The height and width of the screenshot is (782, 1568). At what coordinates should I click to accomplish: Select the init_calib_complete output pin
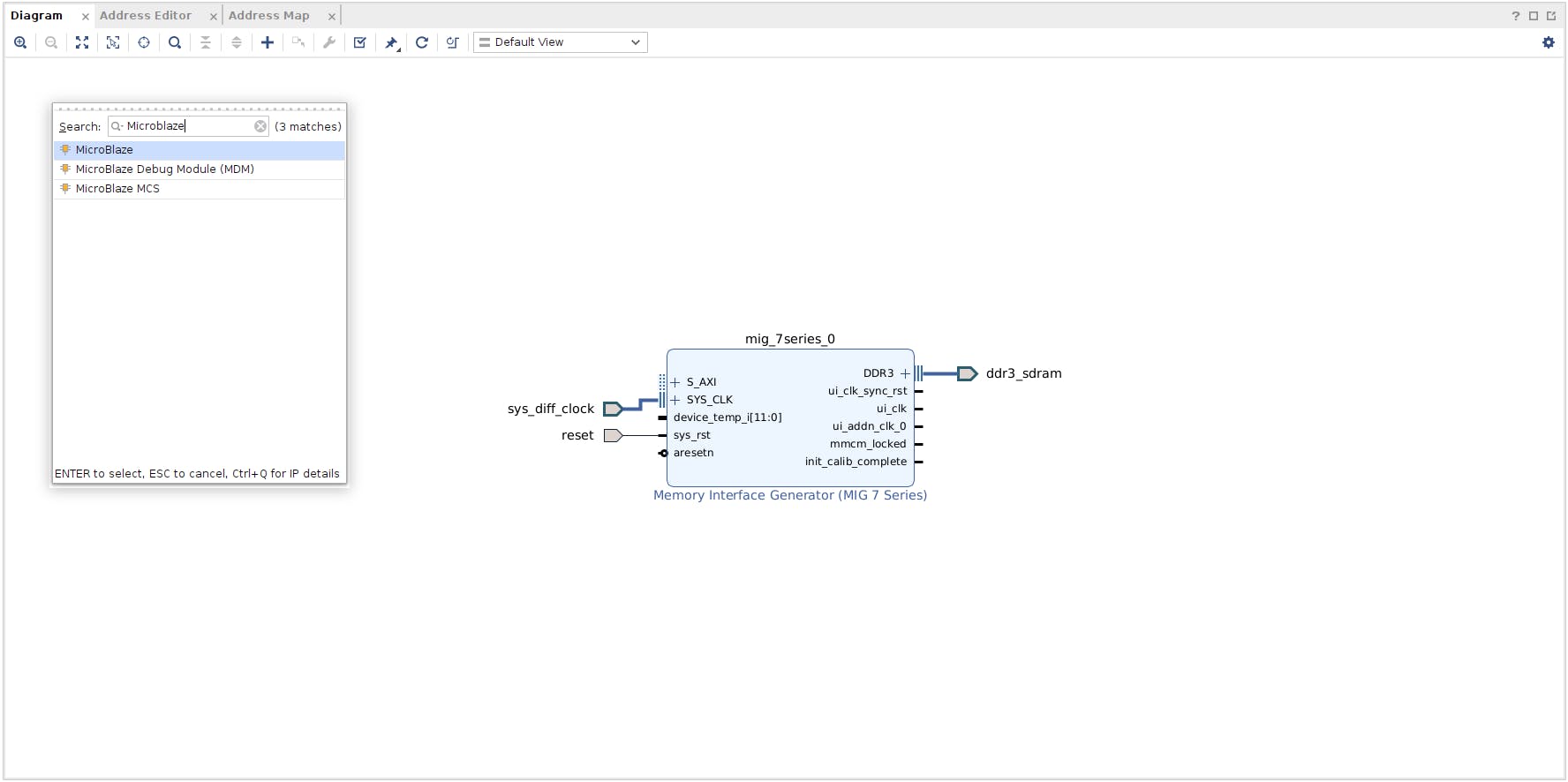click(856, 462)
